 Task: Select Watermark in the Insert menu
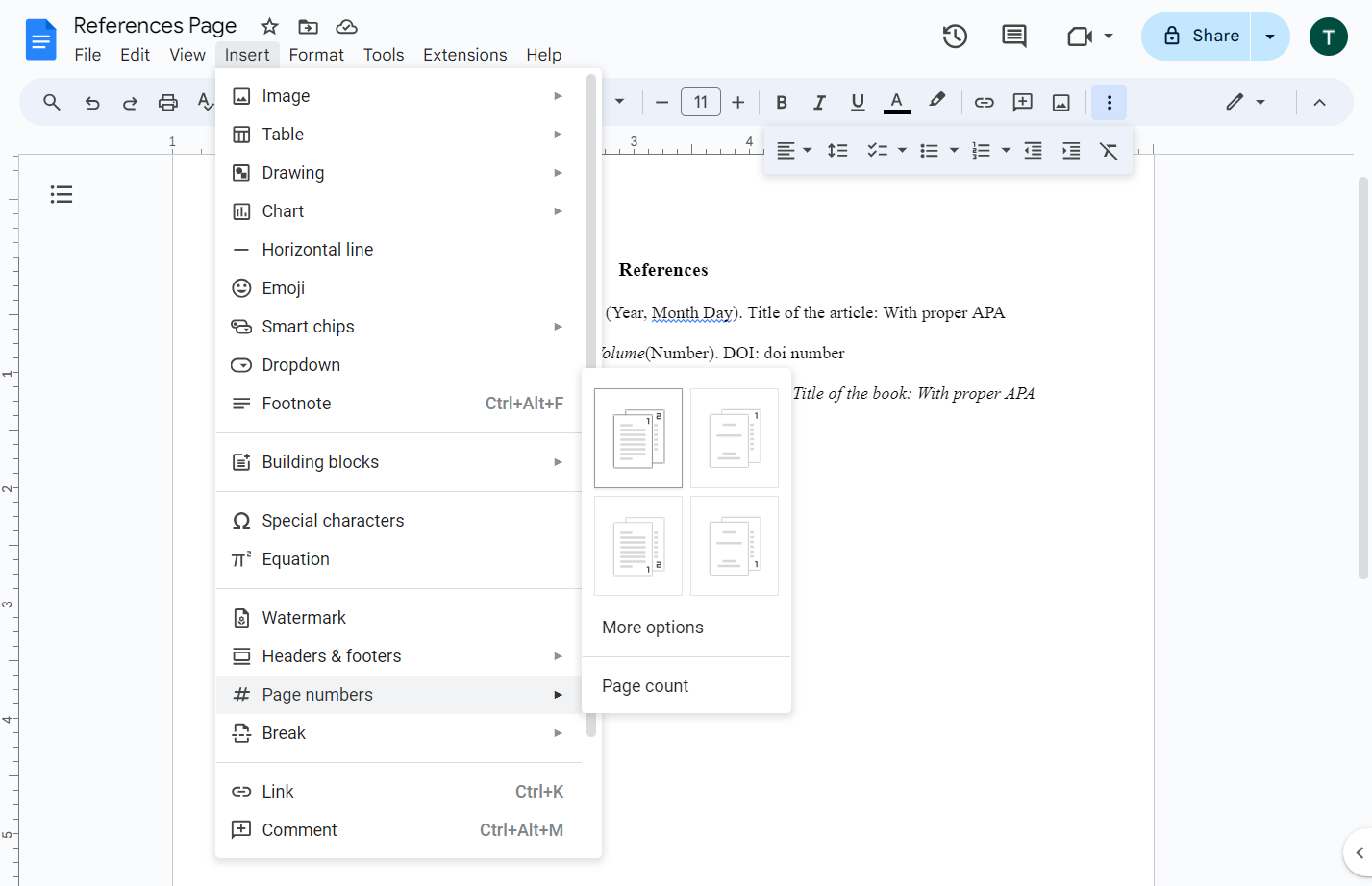[397, 618]
